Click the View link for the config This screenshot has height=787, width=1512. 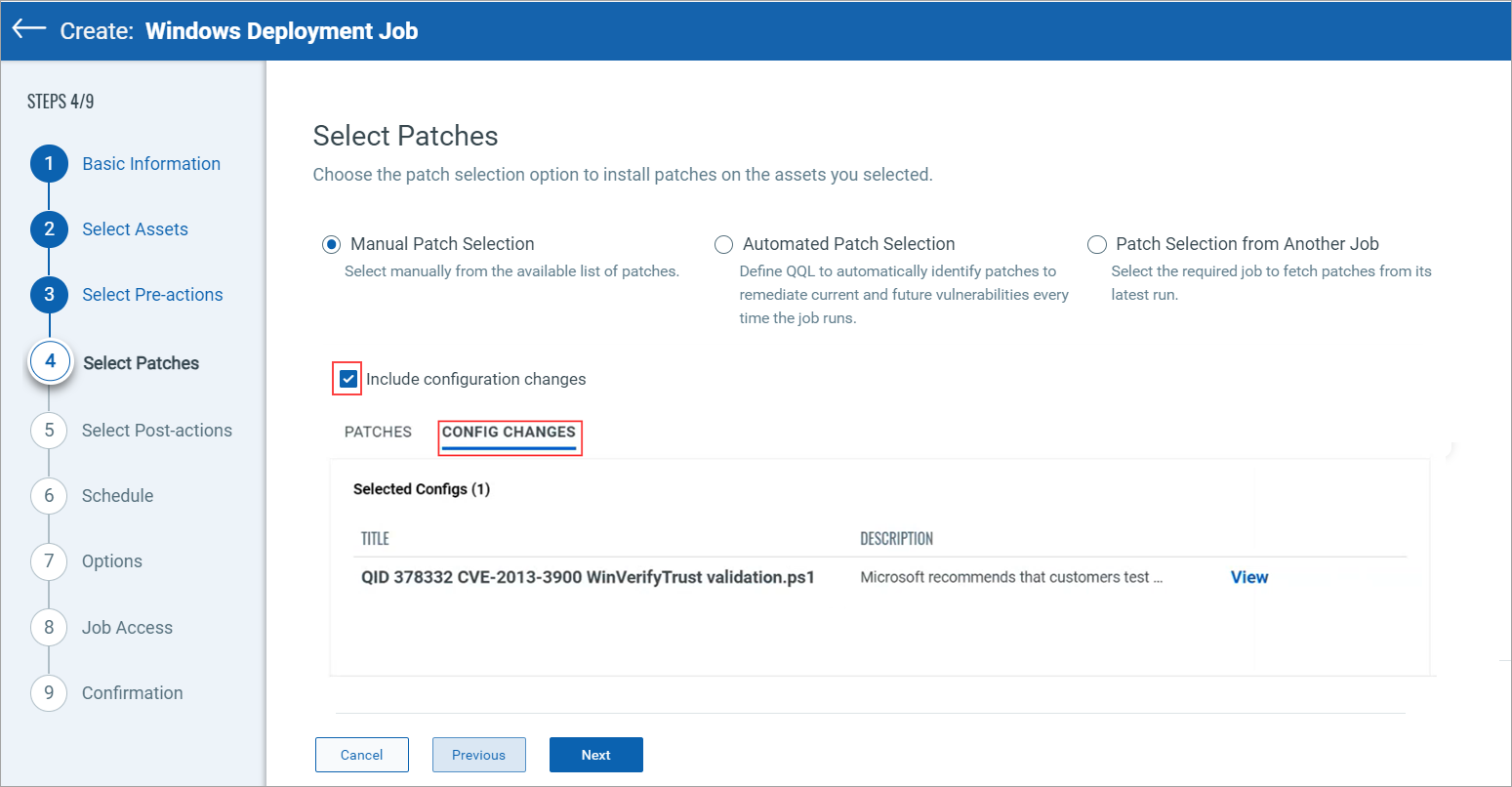pos(1249,577)
